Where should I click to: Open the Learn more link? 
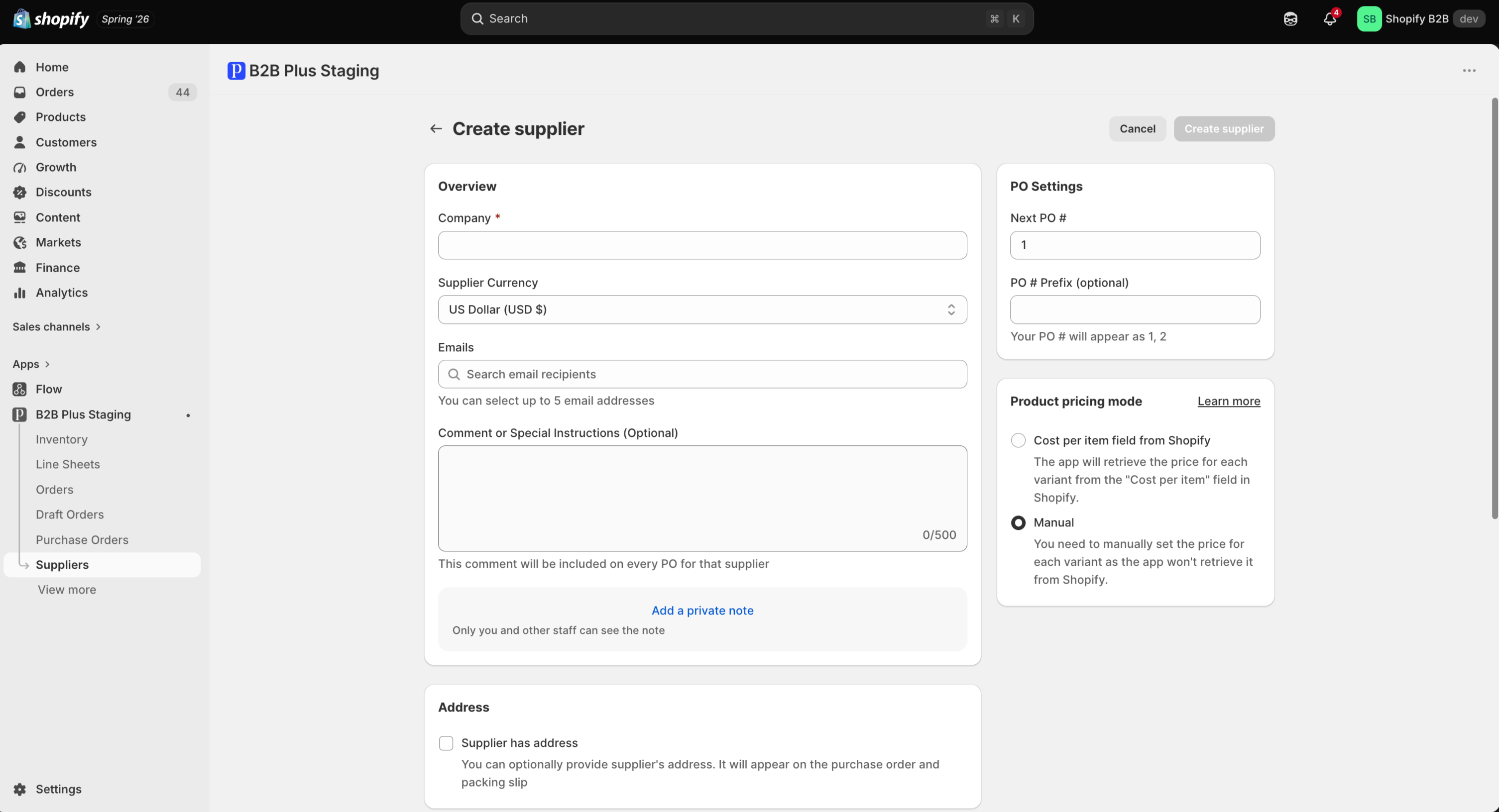click(1228, 402)
